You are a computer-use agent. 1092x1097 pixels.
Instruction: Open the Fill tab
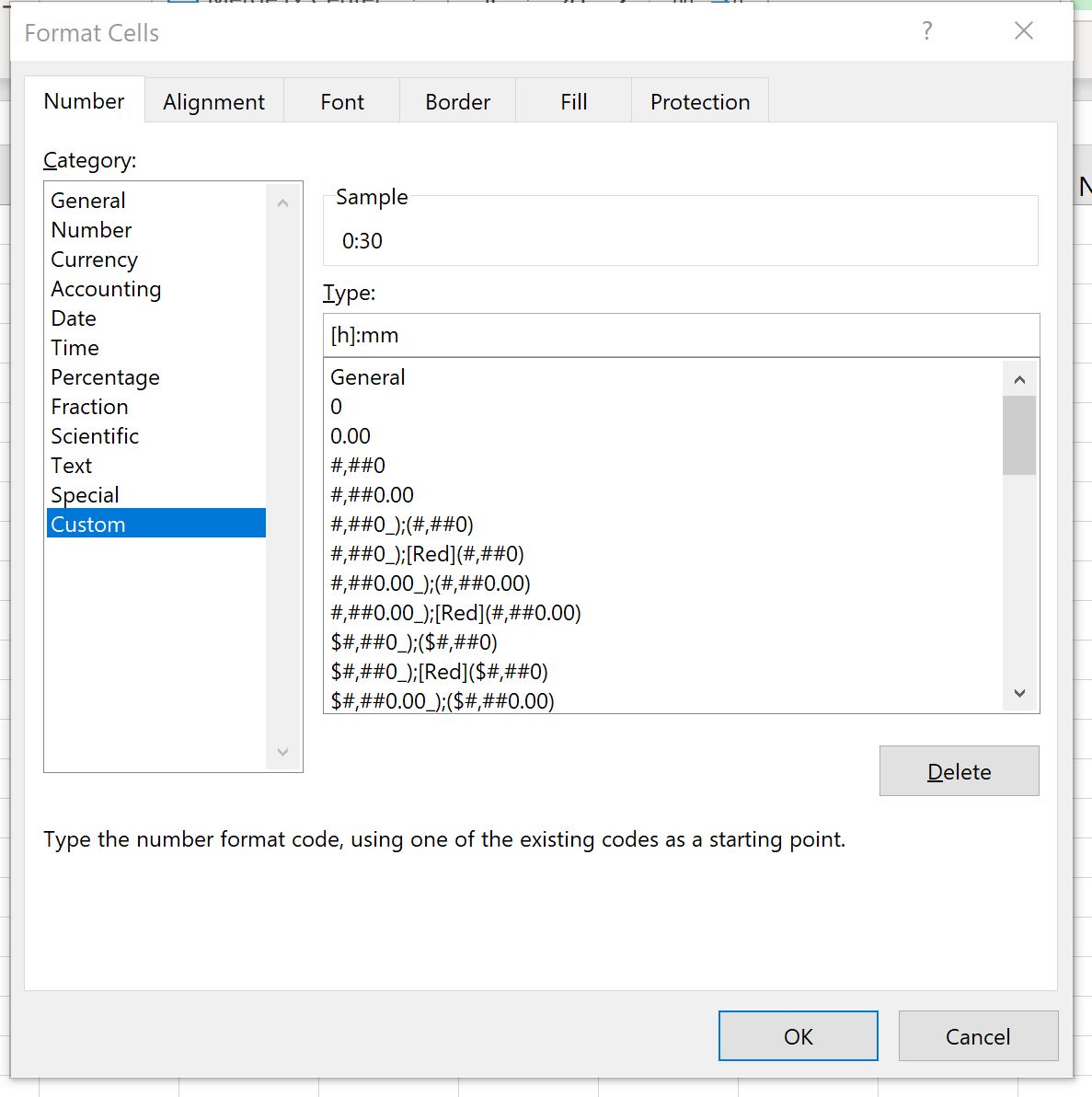(x=572, y=101)
